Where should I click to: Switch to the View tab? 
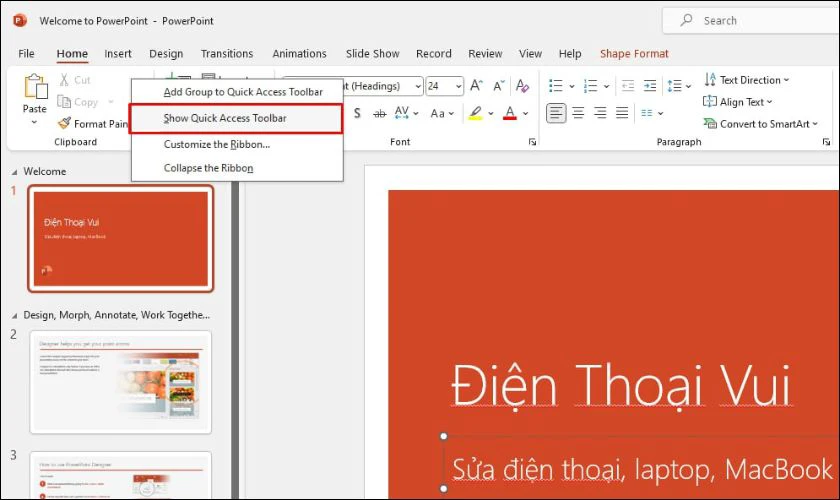click(530, 54)
